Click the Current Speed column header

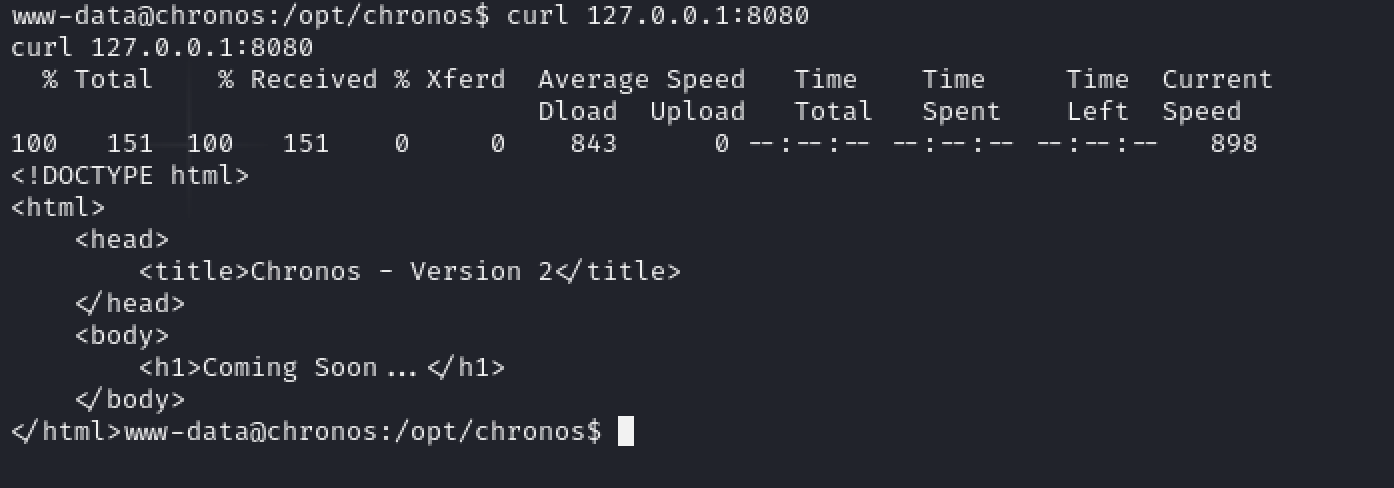(x=1217, y=95)
